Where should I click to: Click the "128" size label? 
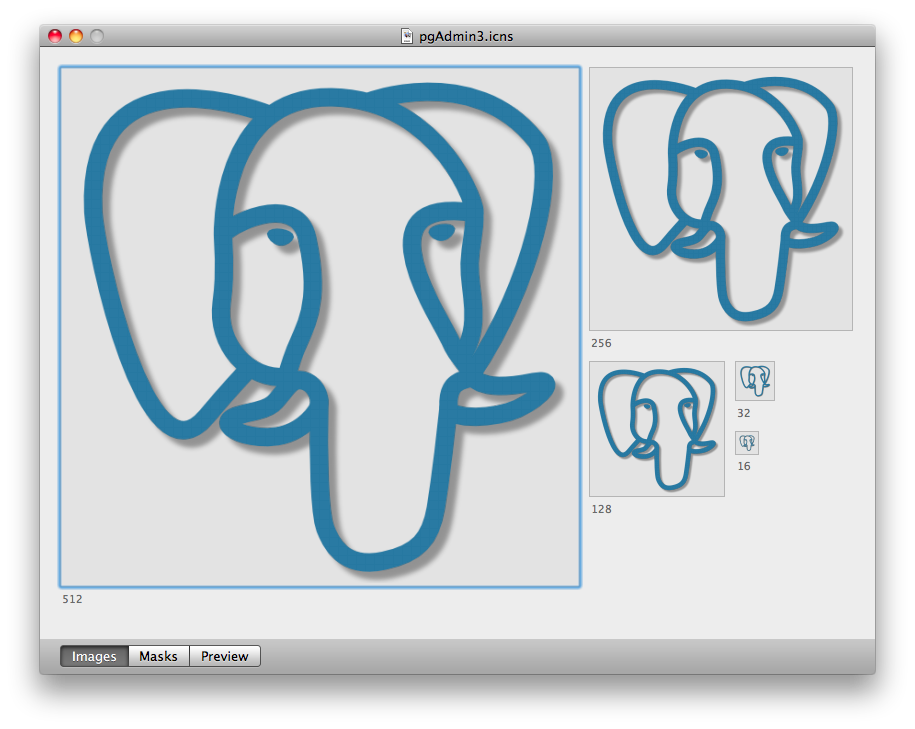coord(601,509)
